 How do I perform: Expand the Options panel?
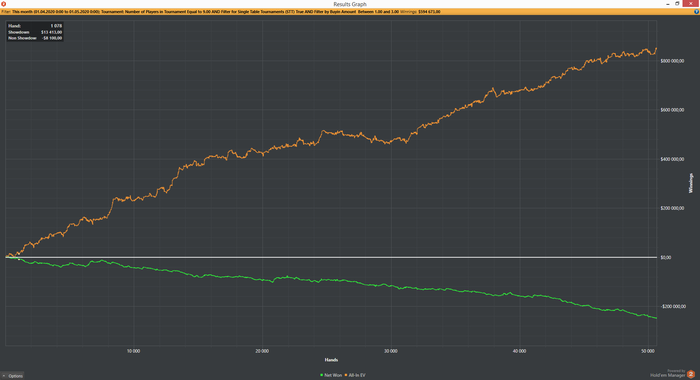[x=12, y=376]
